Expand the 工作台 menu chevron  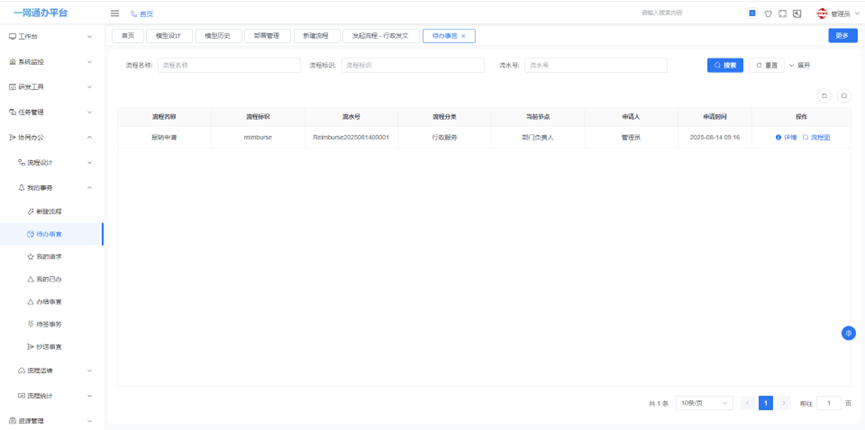point(89,36)
